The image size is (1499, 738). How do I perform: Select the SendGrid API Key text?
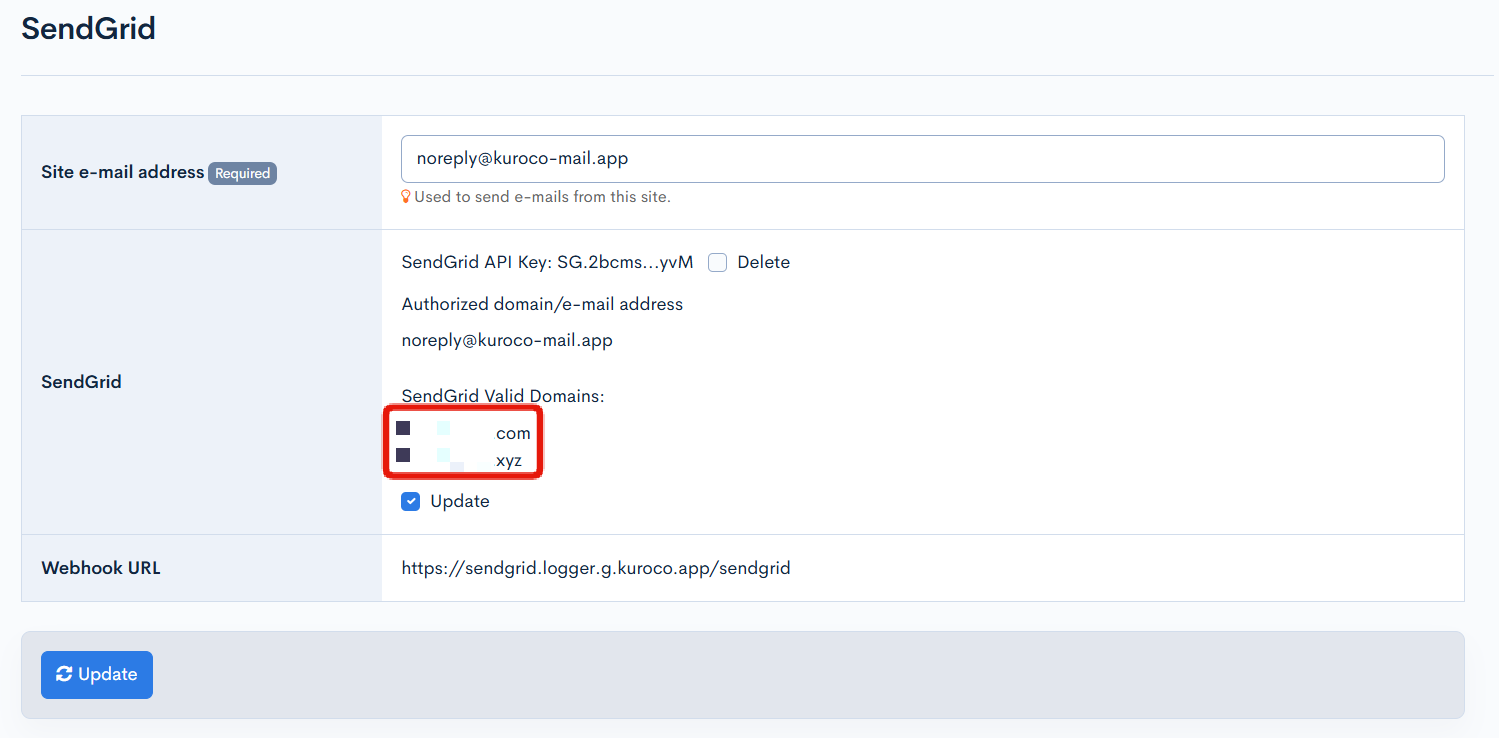tap(547, 263)
